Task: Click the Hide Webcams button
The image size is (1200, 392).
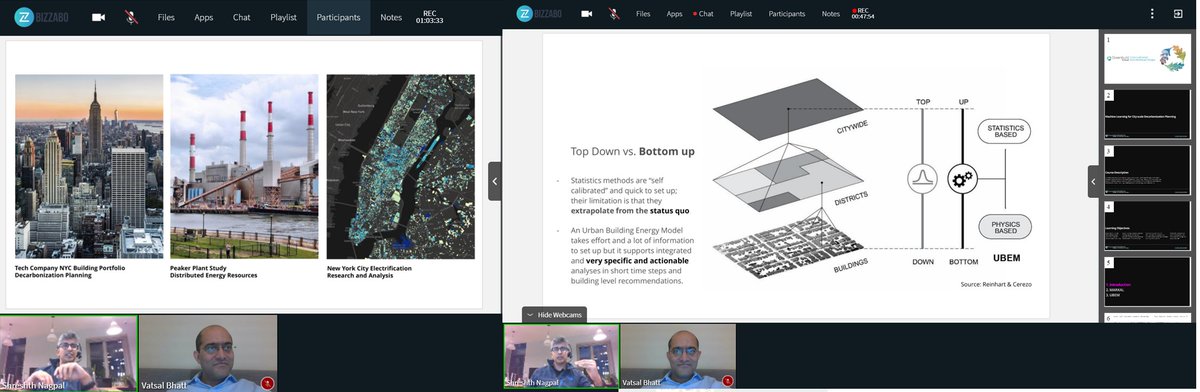Action: click(x=554, y=315)
